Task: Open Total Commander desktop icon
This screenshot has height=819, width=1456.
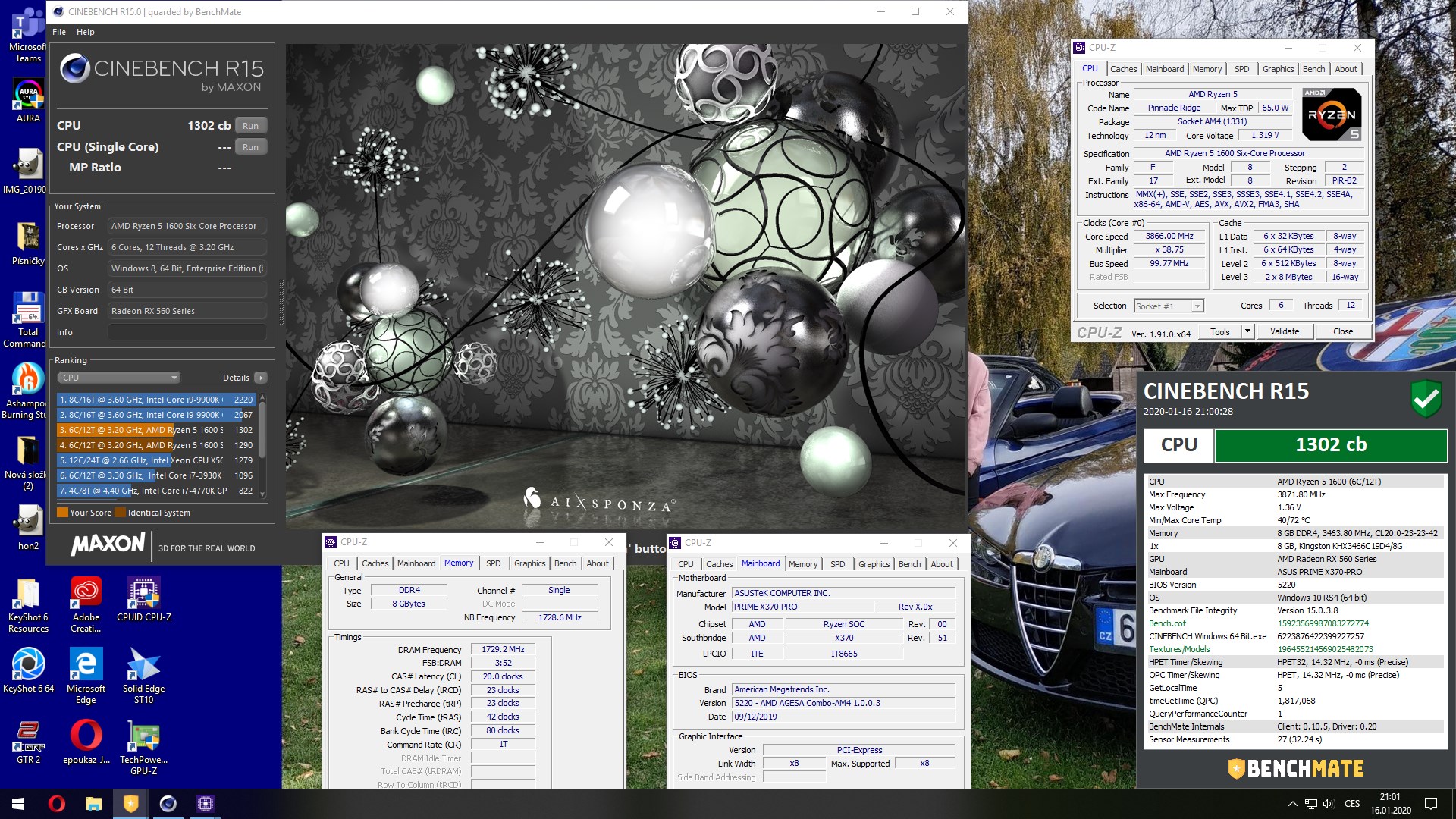Action: tap(27, 318)
